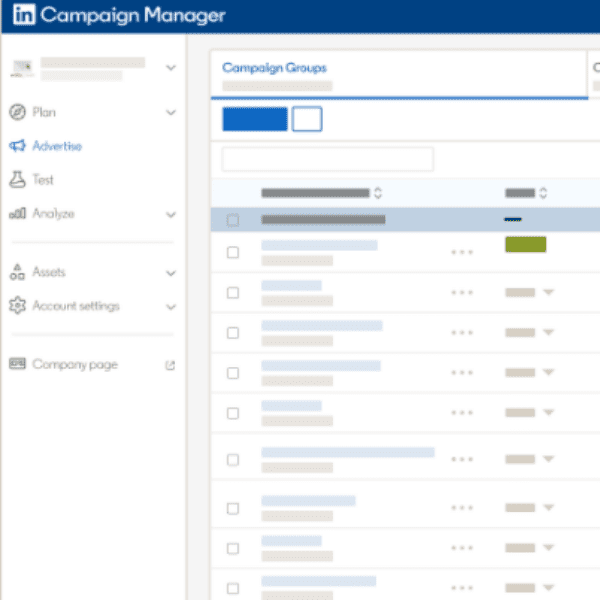Check the second campaign group row checkbox
This screenshot has width=600, height=600.
233,293
